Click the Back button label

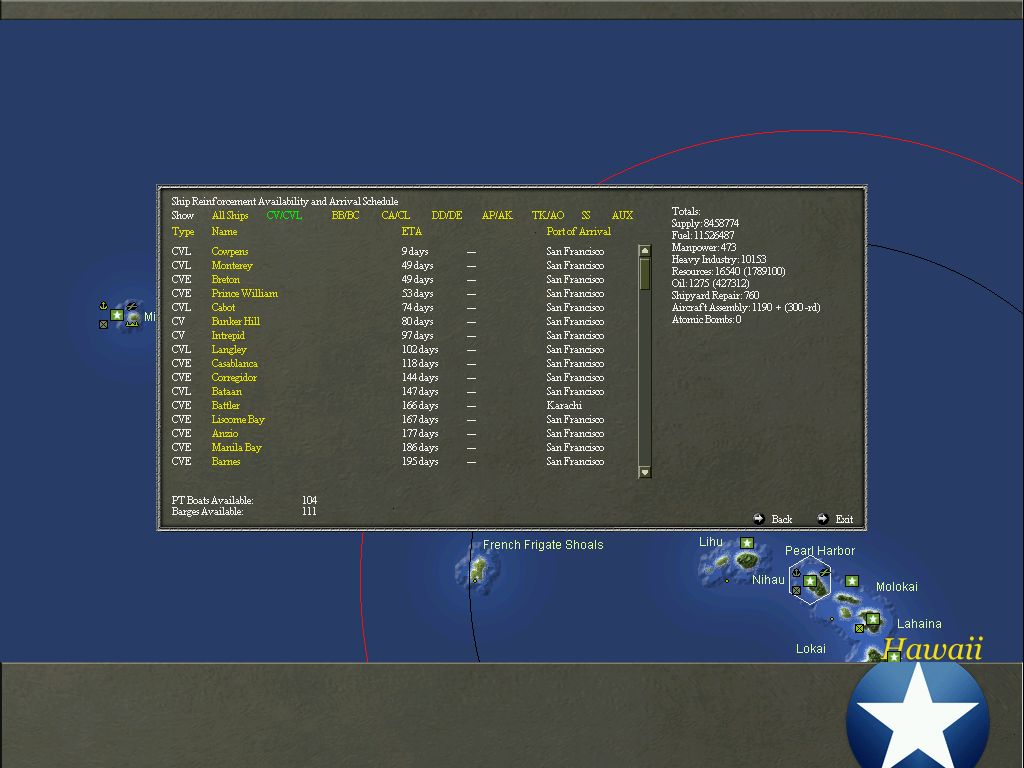[x=782, y=520]
